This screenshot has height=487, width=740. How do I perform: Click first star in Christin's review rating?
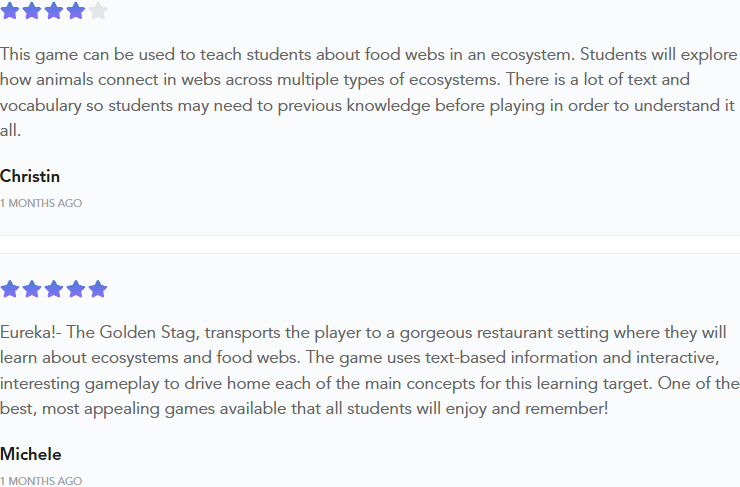point(9,10)
